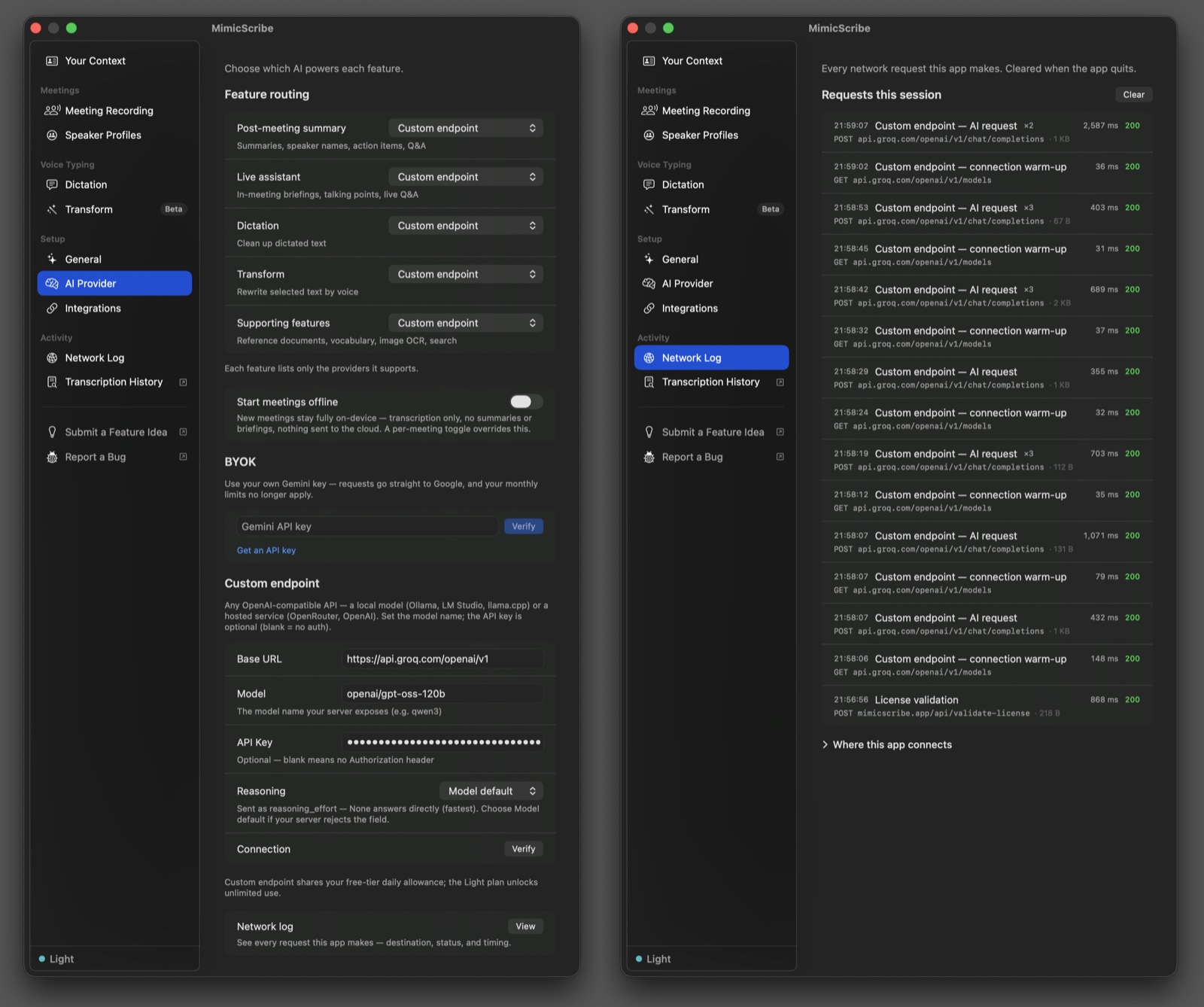
Task: Click AI Provider brain icon in left window
Action: (x=52, y=284)
